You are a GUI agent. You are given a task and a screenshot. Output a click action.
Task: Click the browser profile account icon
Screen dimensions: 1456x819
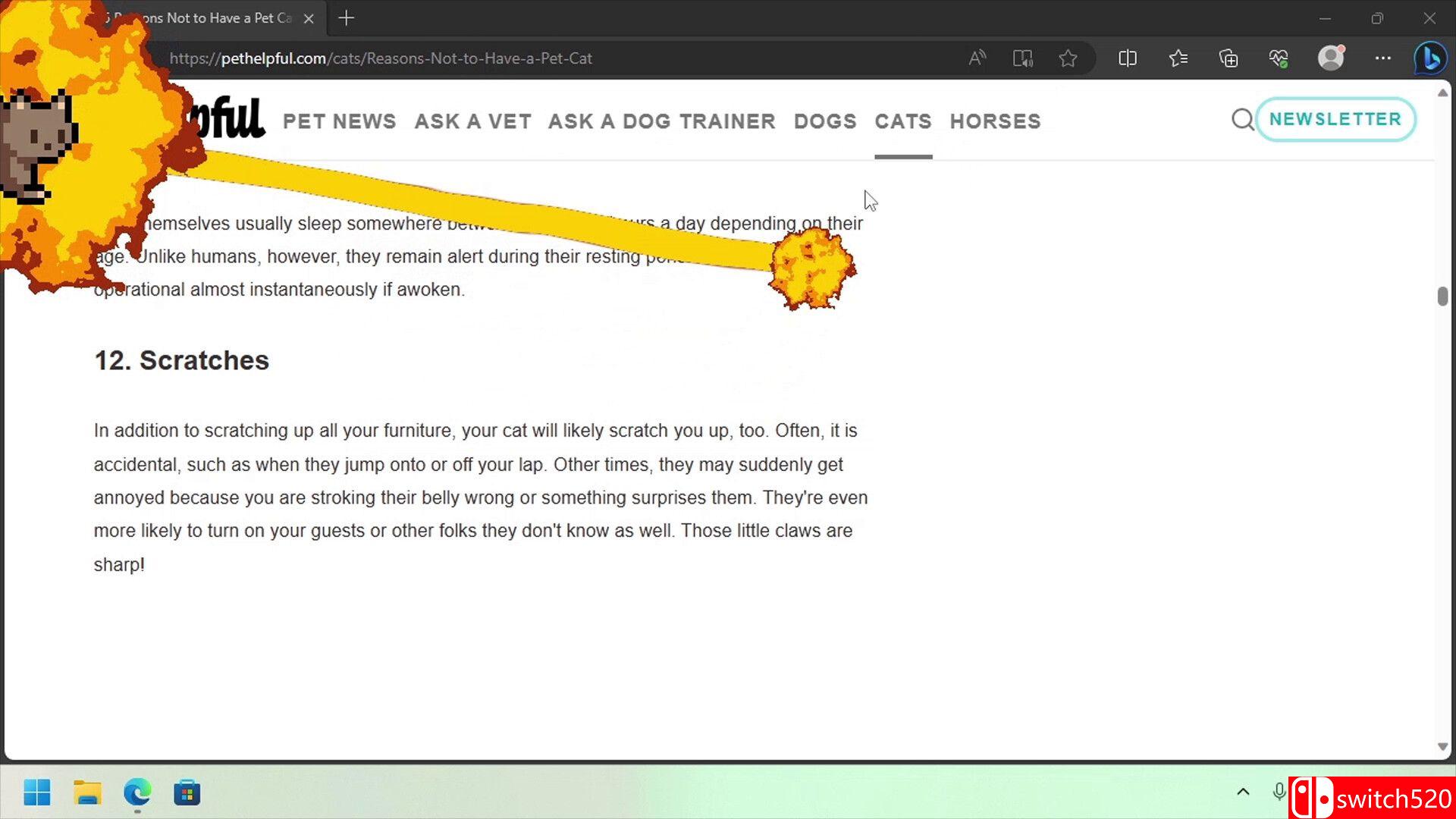(x=1331, y=57)
